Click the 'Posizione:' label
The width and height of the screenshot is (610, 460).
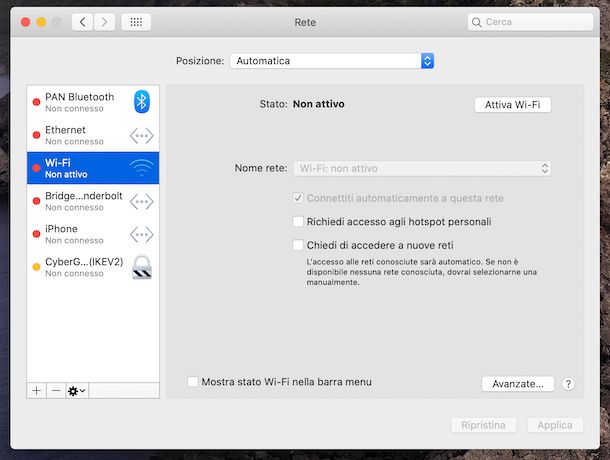[200, 61]
